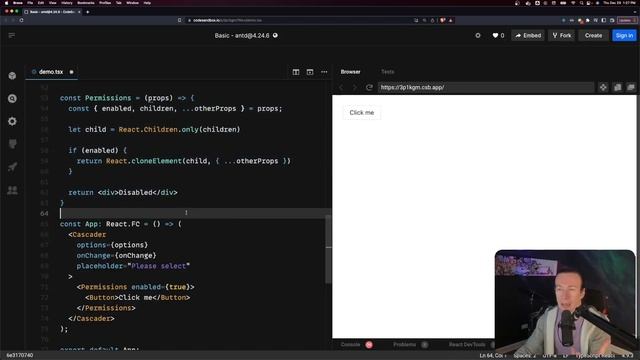Click the Create button
Image resolution: width=640 pixels, height=360 pixels.
[593, 36]
